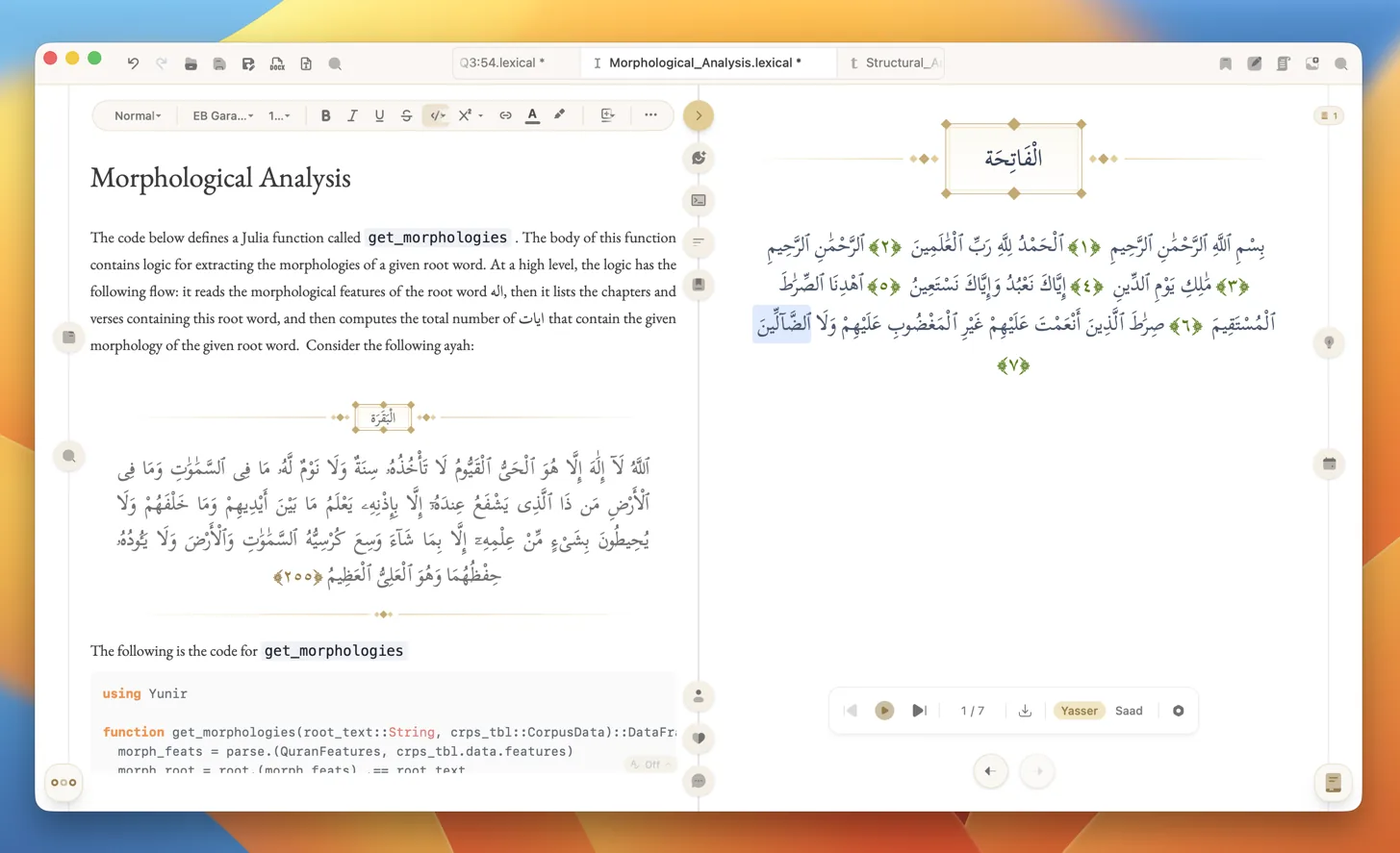Open the notes icon on the left margin
This screenshot has height=853, width=1400.
(x=68, y=338)
